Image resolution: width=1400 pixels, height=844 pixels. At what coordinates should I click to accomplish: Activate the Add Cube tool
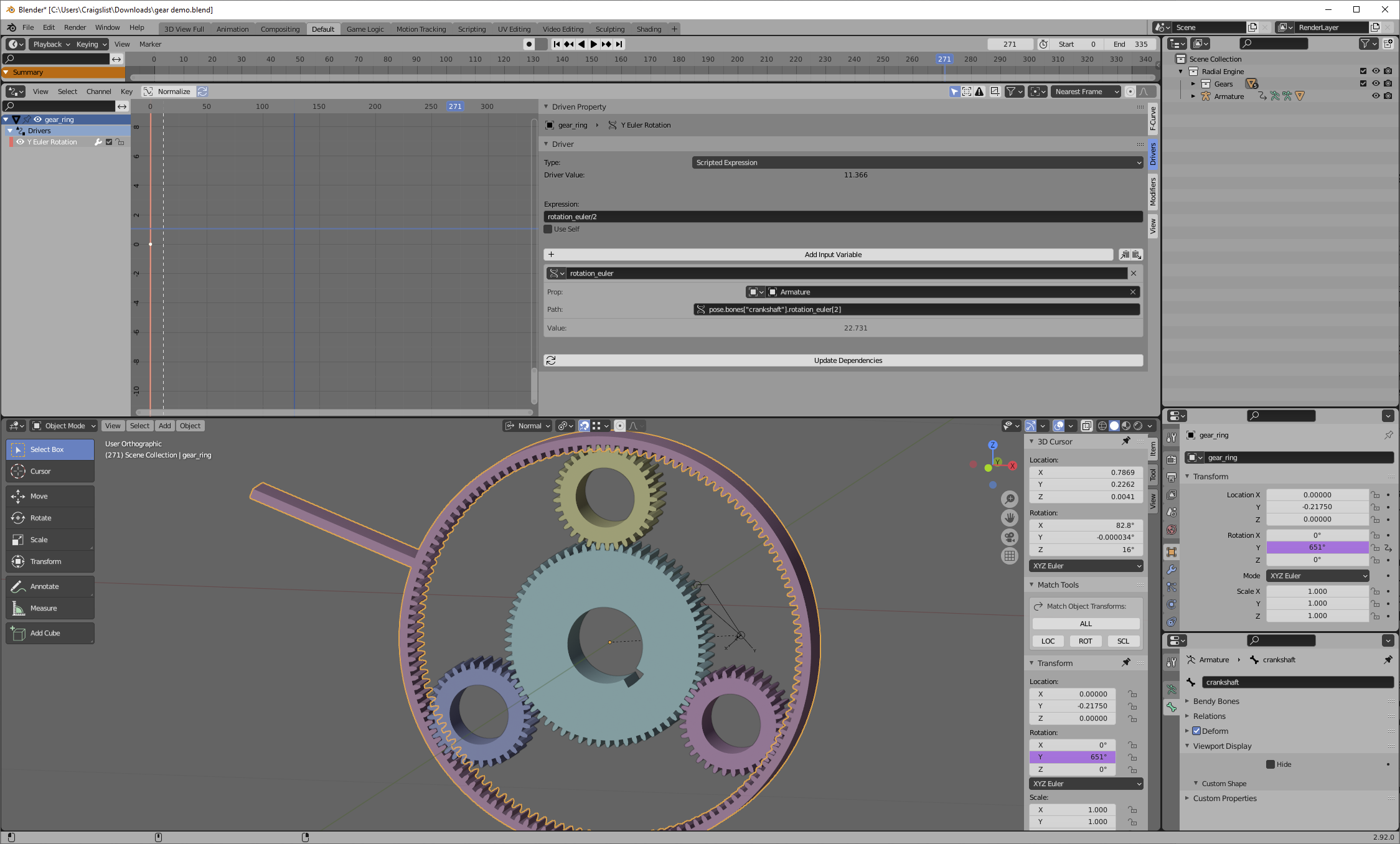coord(50,633)
